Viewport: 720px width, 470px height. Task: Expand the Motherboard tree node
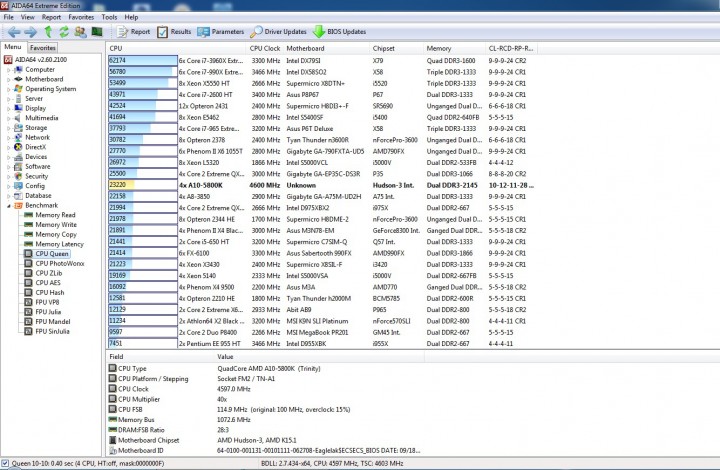(8, 79)
